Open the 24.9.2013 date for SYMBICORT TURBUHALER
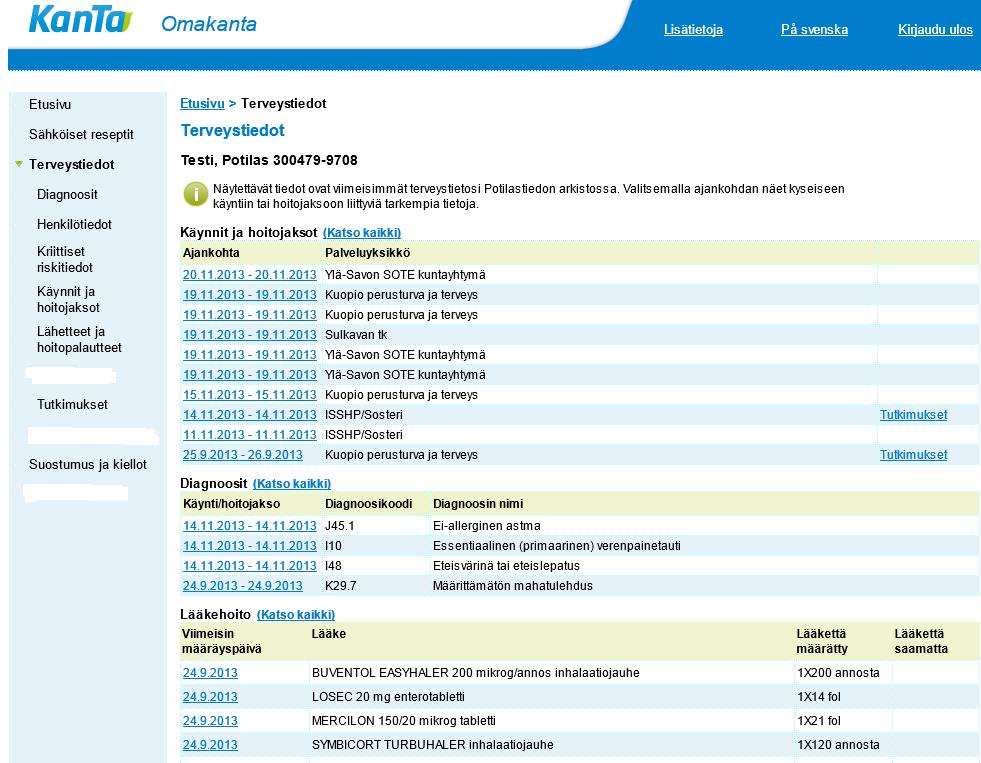This screenshot has height=763, width=981. [x=210, y=745]
